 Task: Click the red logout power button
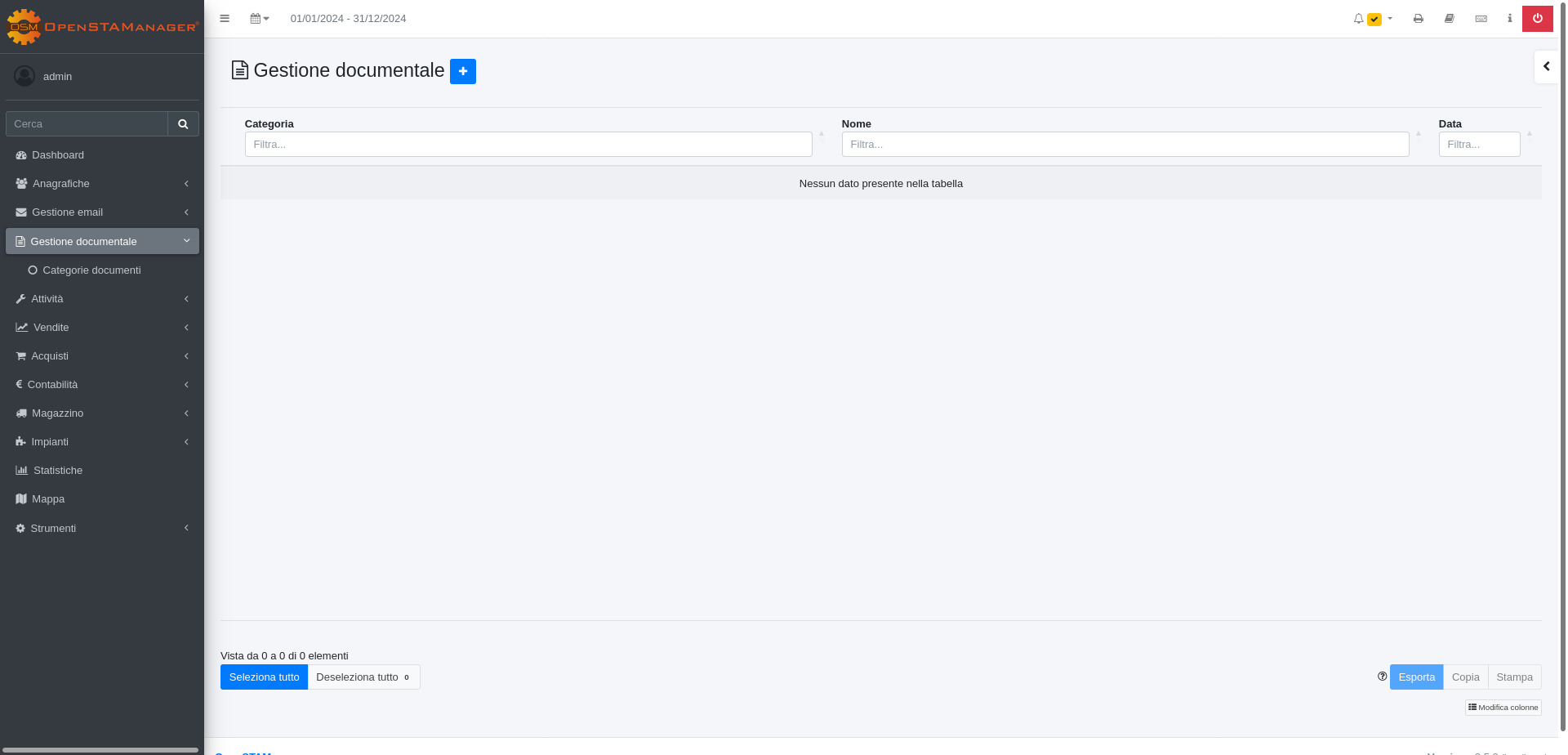tap(1538, 18)
